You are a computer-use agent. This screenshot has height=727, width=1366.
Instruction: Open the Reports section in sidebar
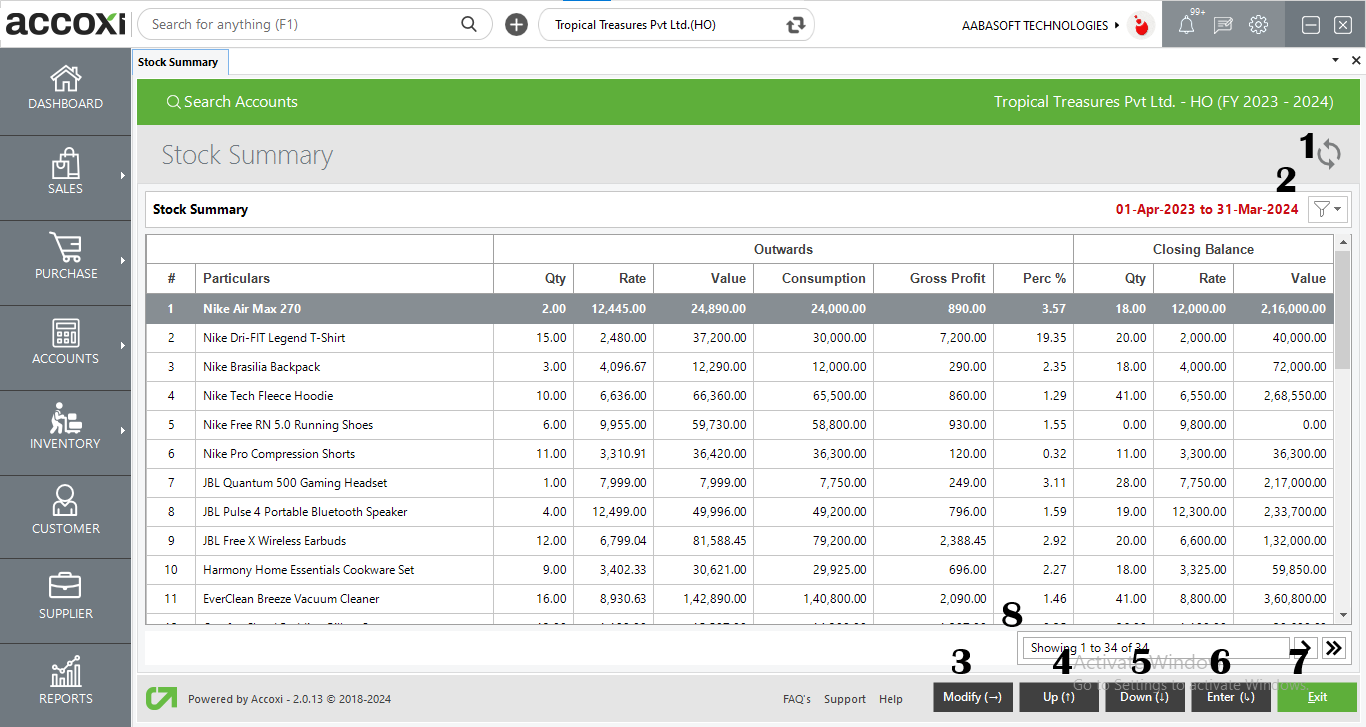(65, 680)
